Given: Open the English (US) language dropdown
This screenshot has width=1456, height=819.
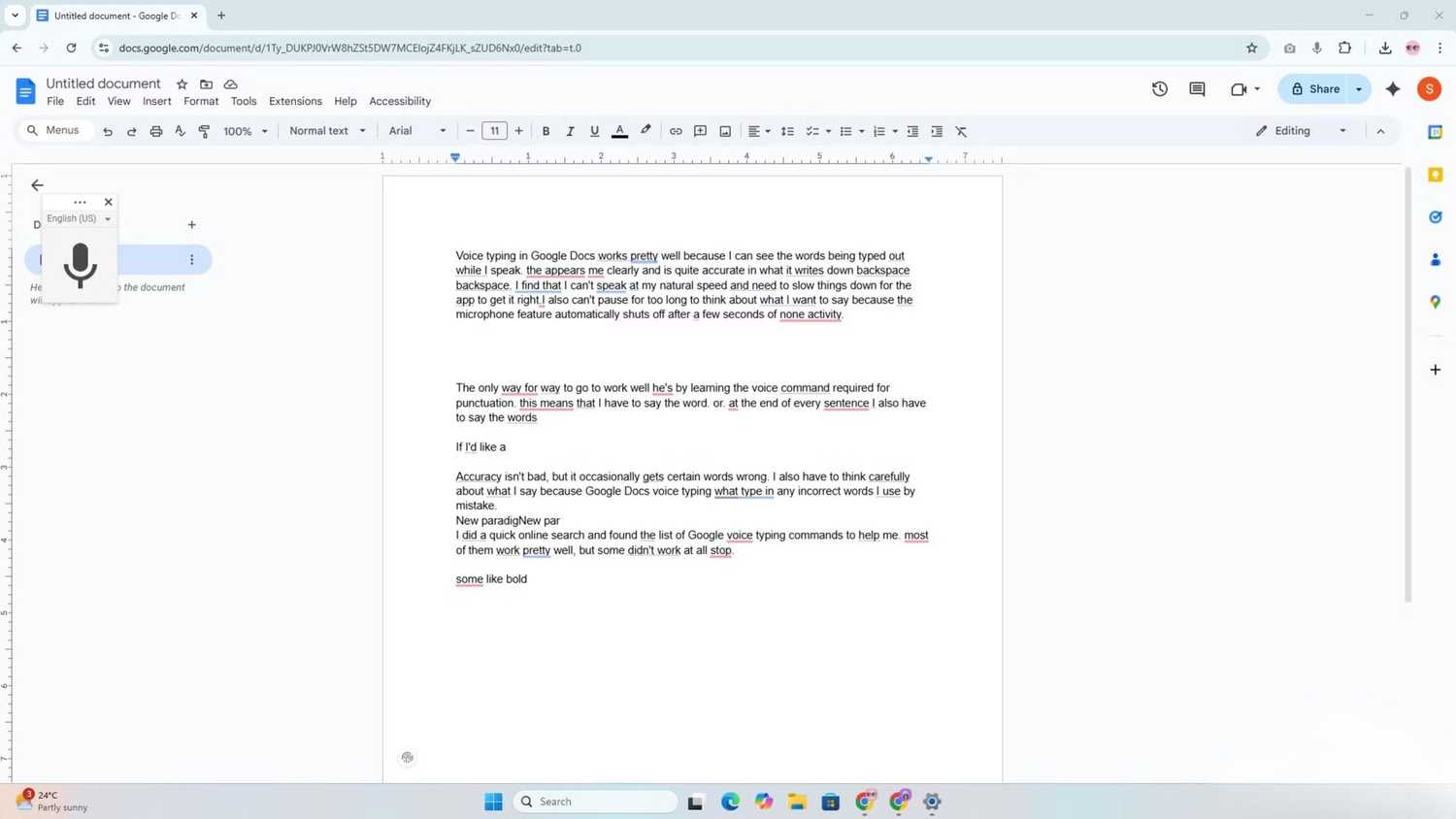Looking at the screenshot, I should tap(78, 217).
